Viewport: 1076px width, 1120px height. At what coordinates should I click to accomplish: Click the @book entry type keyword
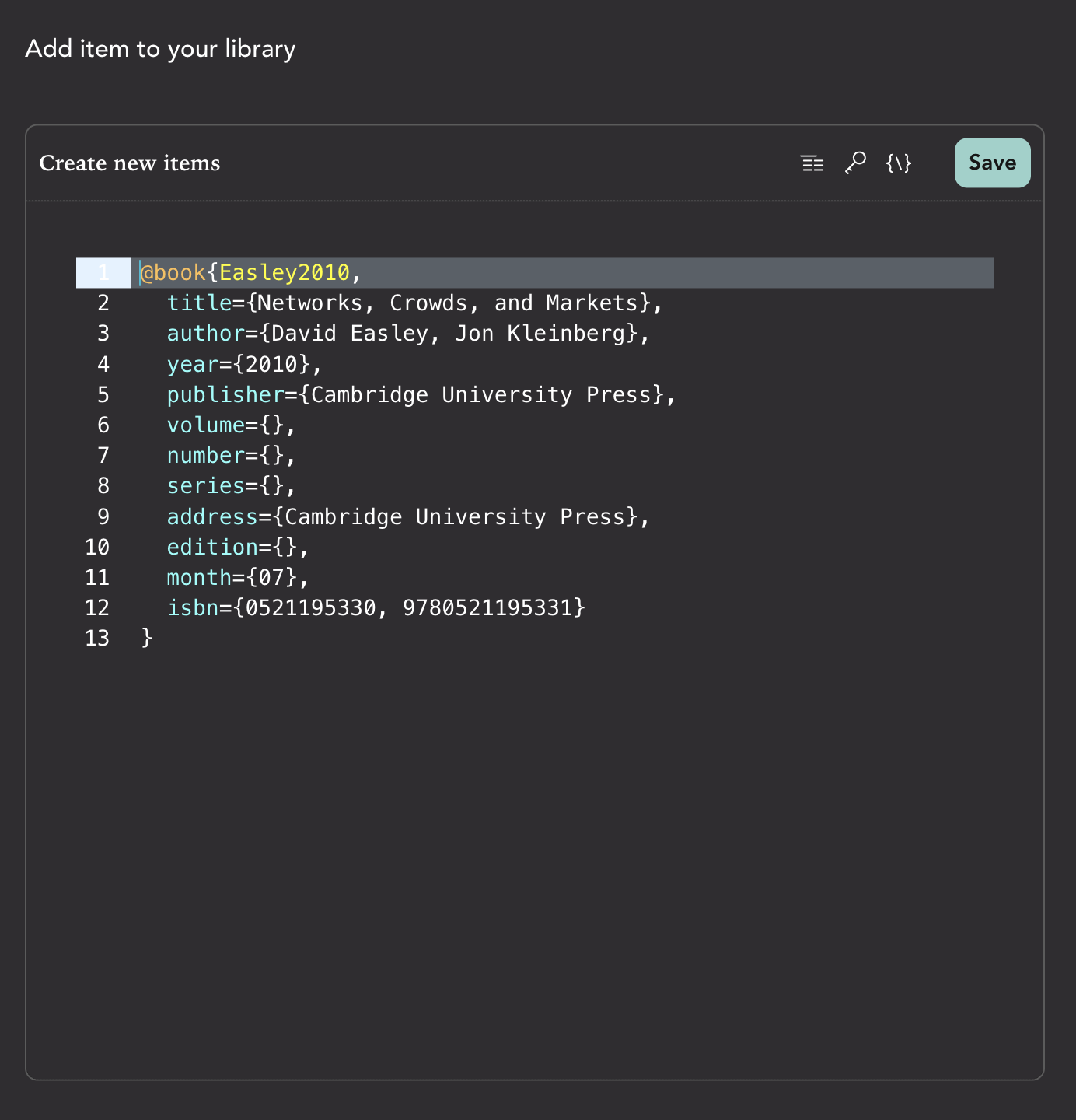click(171, 272)
